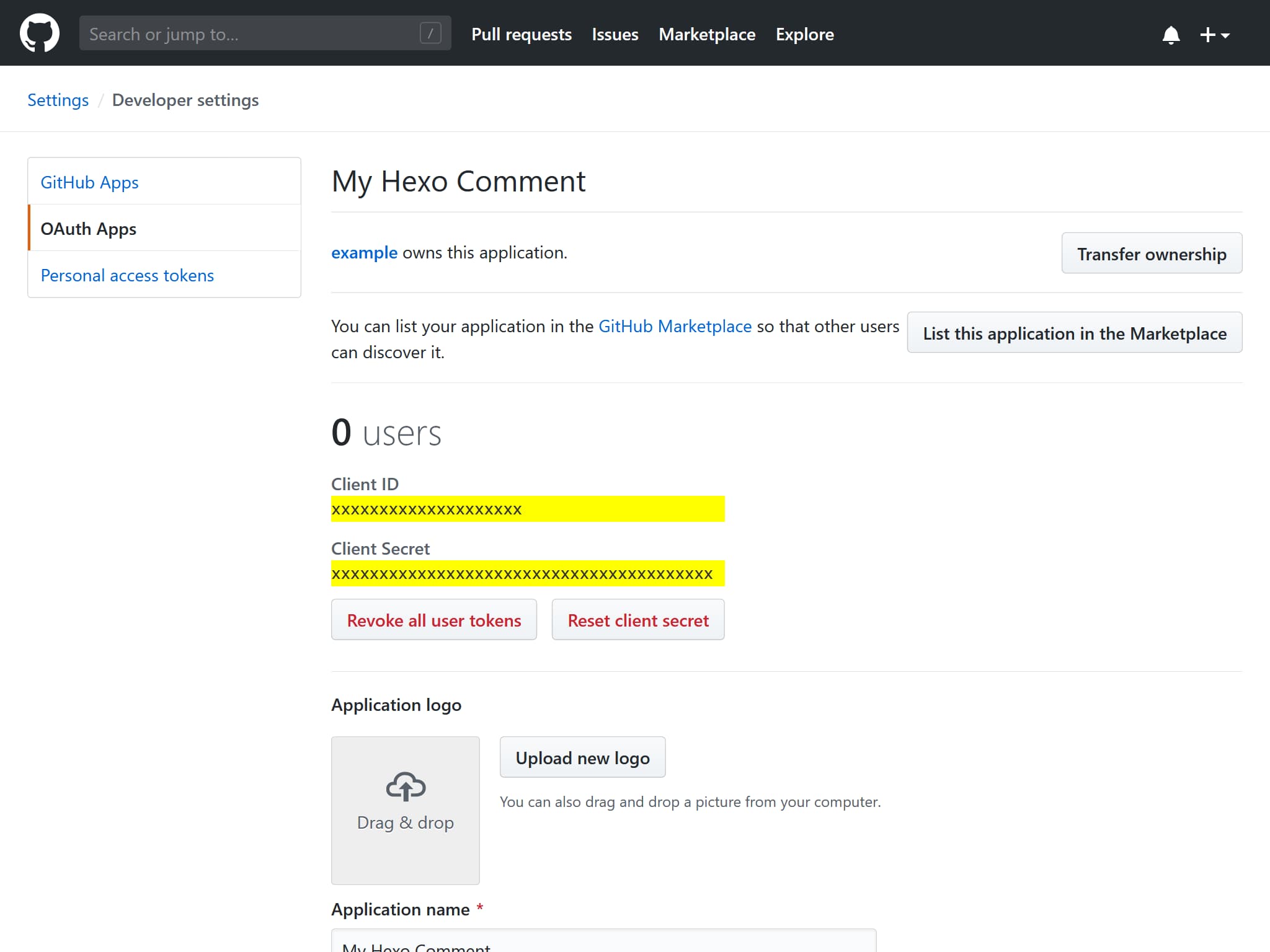Open Pull requests in top nav
This screenshot has height=952, width=1270.
click(x=521, y=35)
